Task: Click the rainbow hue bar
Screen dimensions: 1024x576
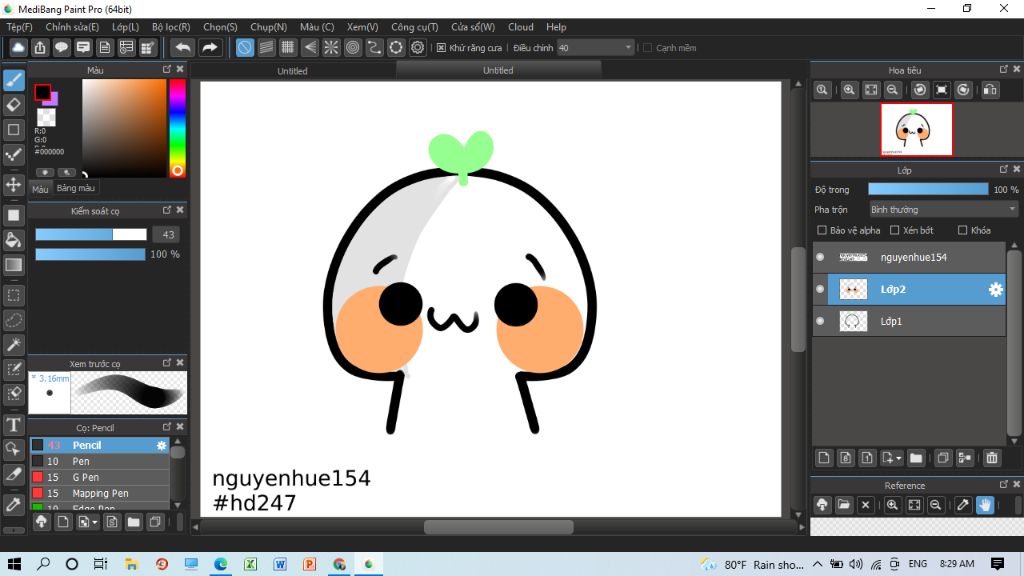Action: click(x=177, y=128)
